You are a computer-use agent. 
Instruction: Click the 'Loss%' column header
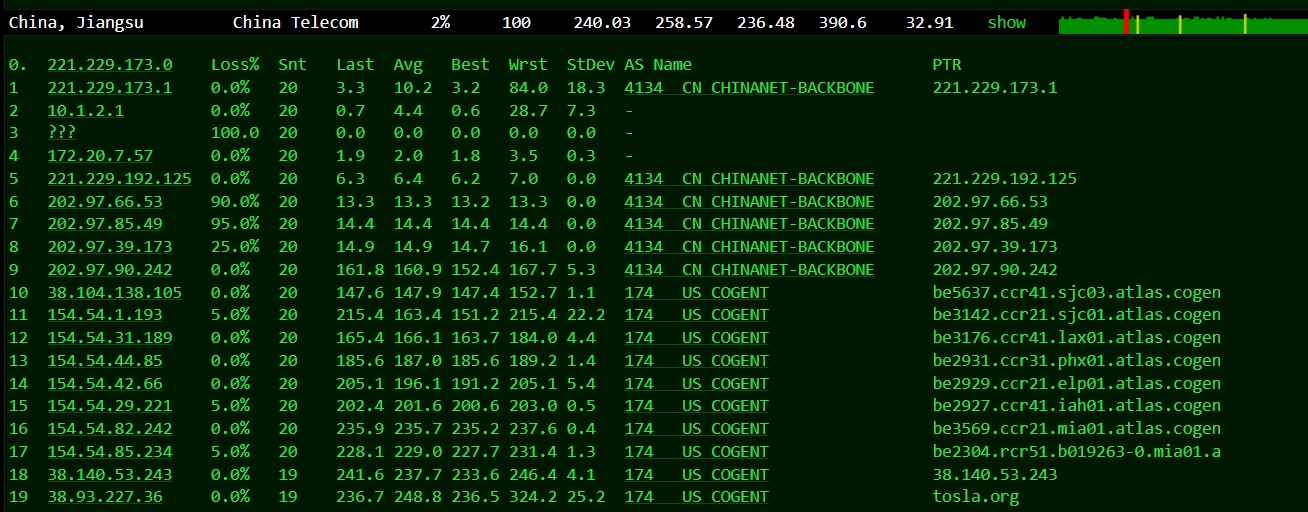click(235, 65)
